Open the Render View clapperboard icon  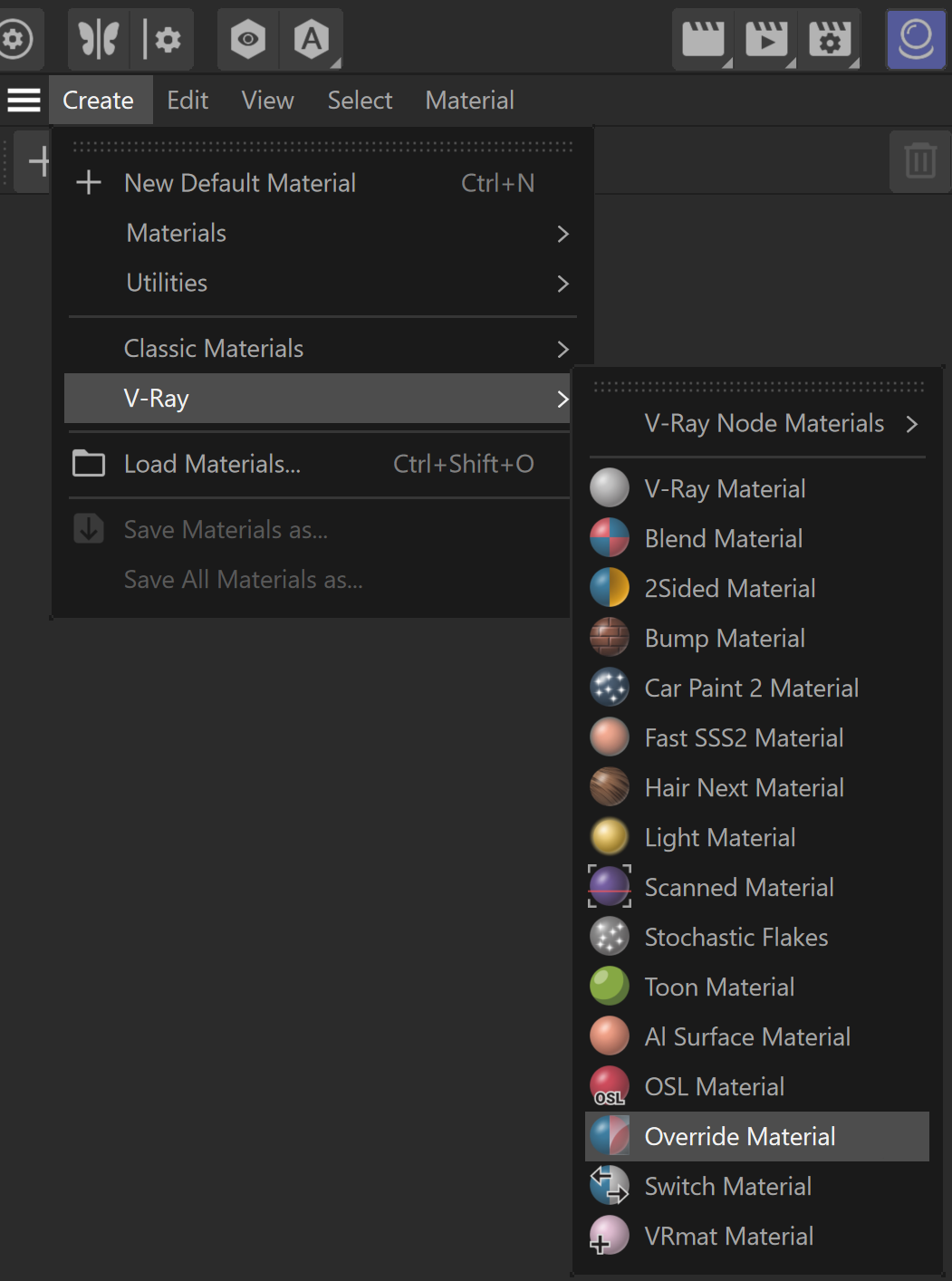pyautogui.click(x=703, y=39)
